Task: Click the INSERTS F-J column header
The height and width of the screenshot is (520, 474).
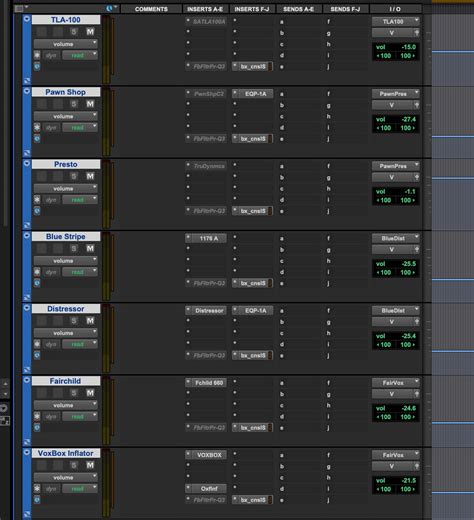Action: tap(252, 9)
